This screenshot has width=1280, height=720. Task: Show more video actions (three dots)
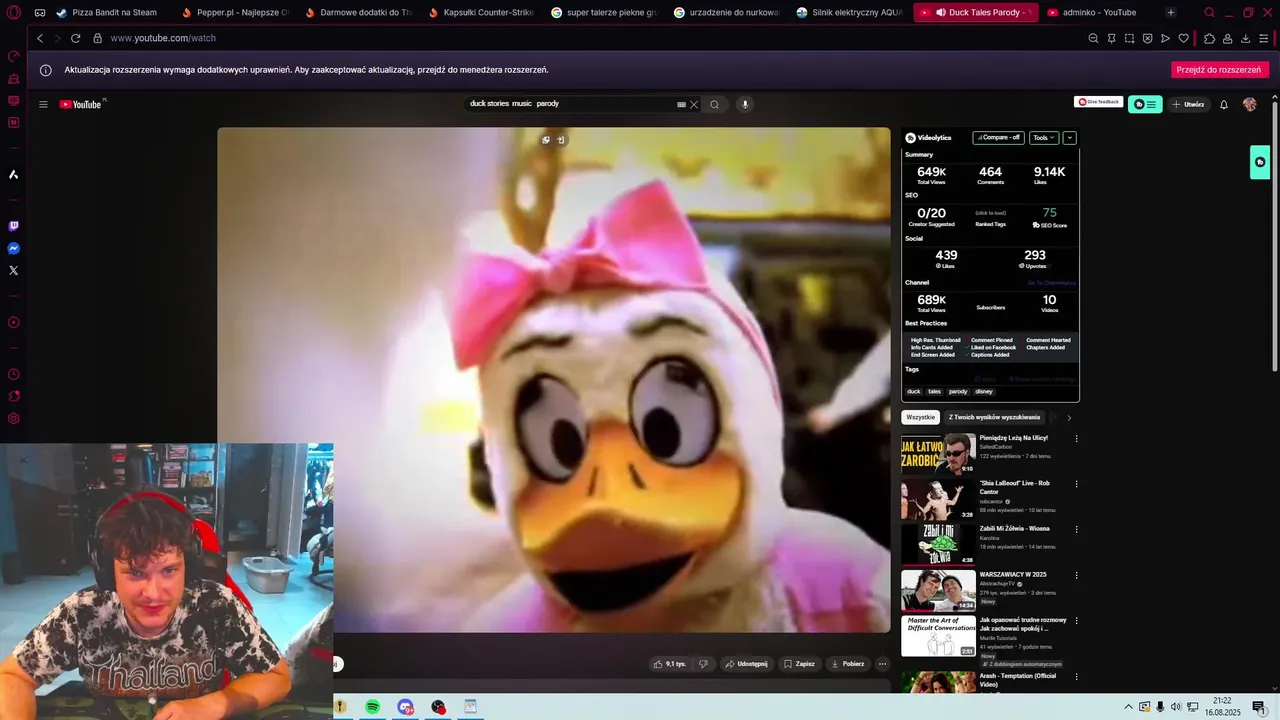[x=882, y=664]
